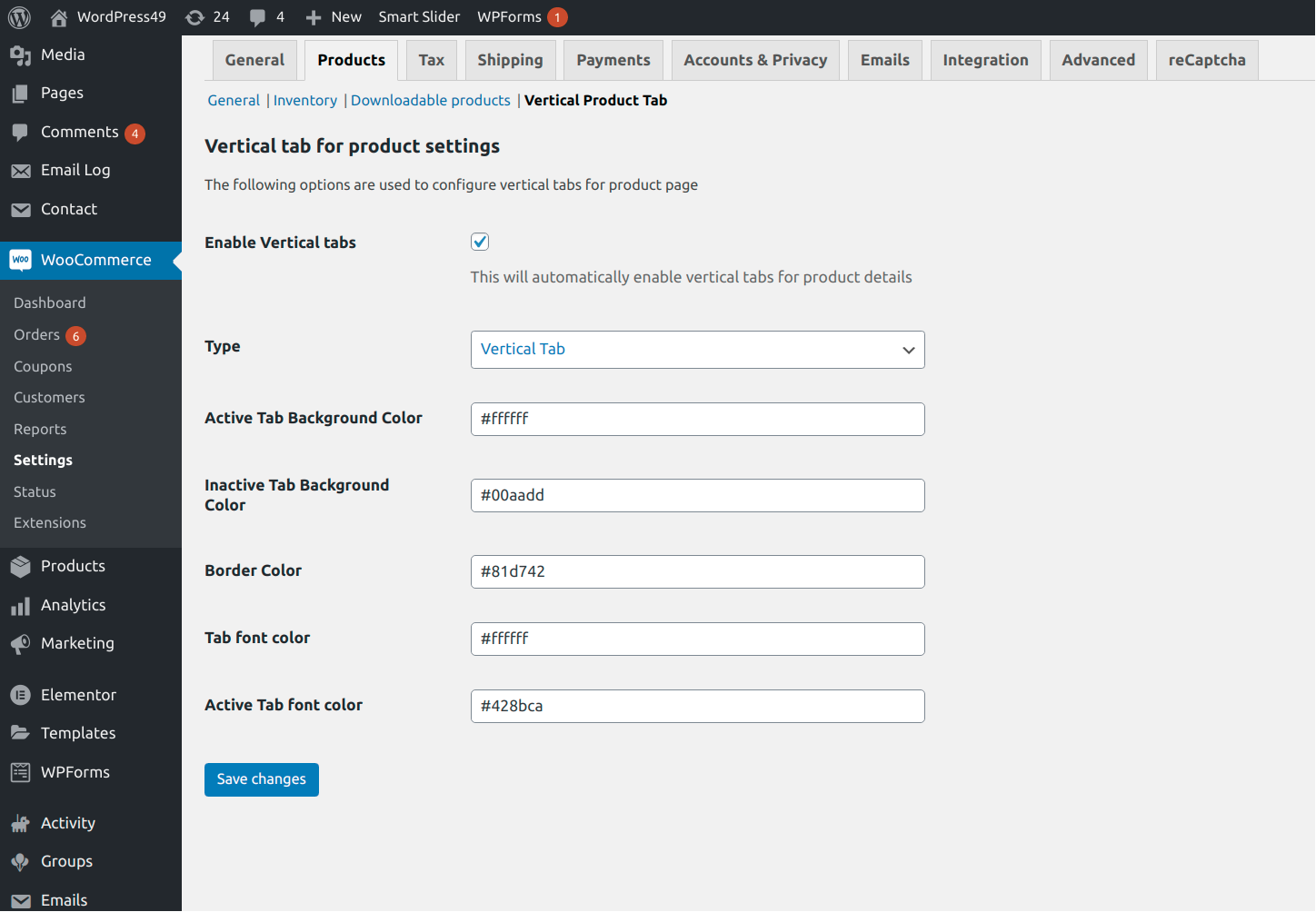Click Save changes button
This screenshot has width=1316, height=912.
[x=261, y=779]
